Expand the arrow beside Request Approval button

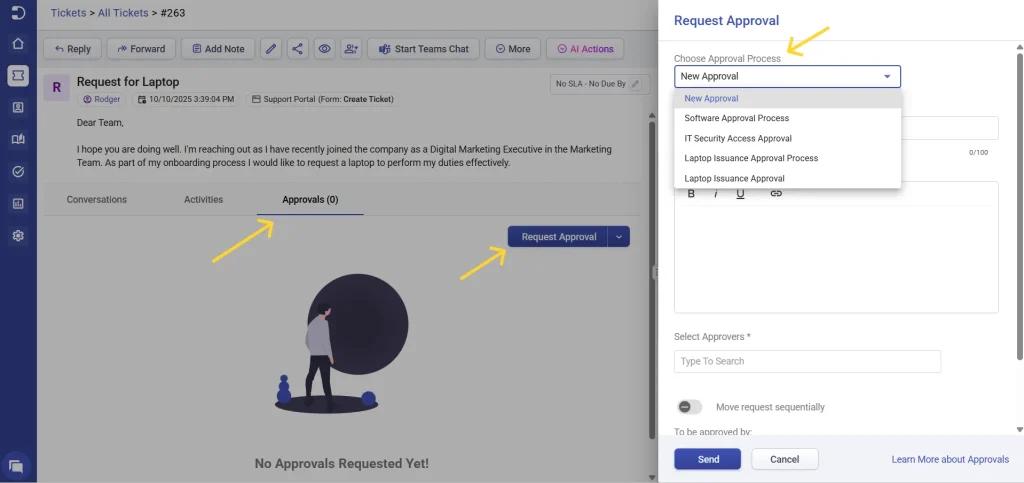point(619,237)
